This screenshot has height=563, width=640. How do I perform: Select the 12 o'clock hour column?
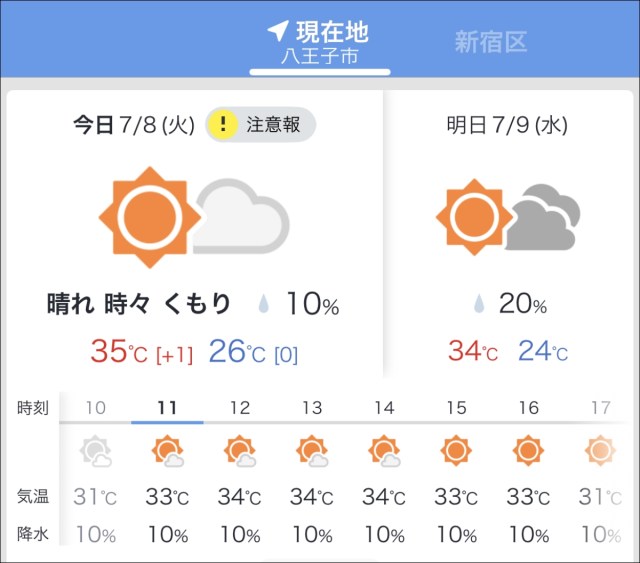pyautogui.click(x=240, y=408)
